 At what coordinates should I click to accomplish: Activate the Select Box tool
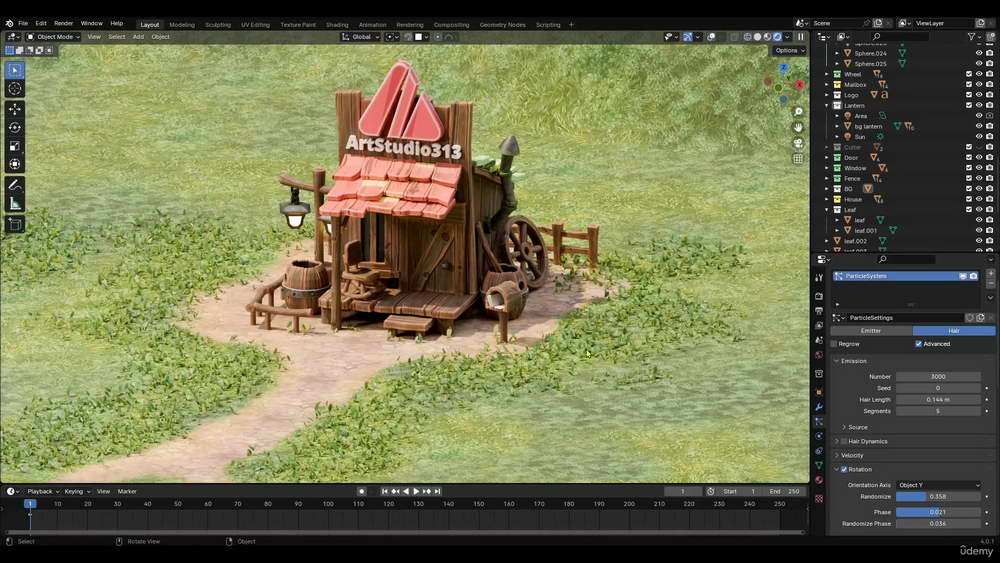pyautogui.click(x=15, y=70)
